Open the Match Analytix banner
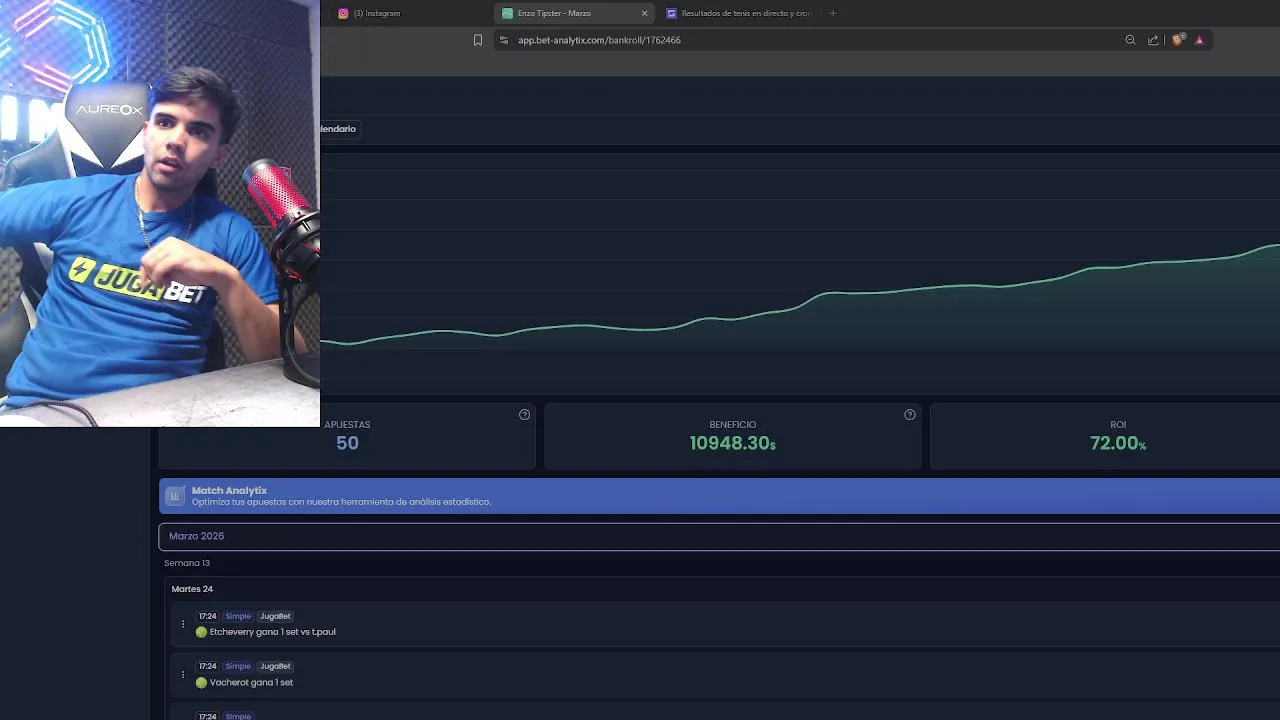The image size is (1280, 720). click(719, 496)
